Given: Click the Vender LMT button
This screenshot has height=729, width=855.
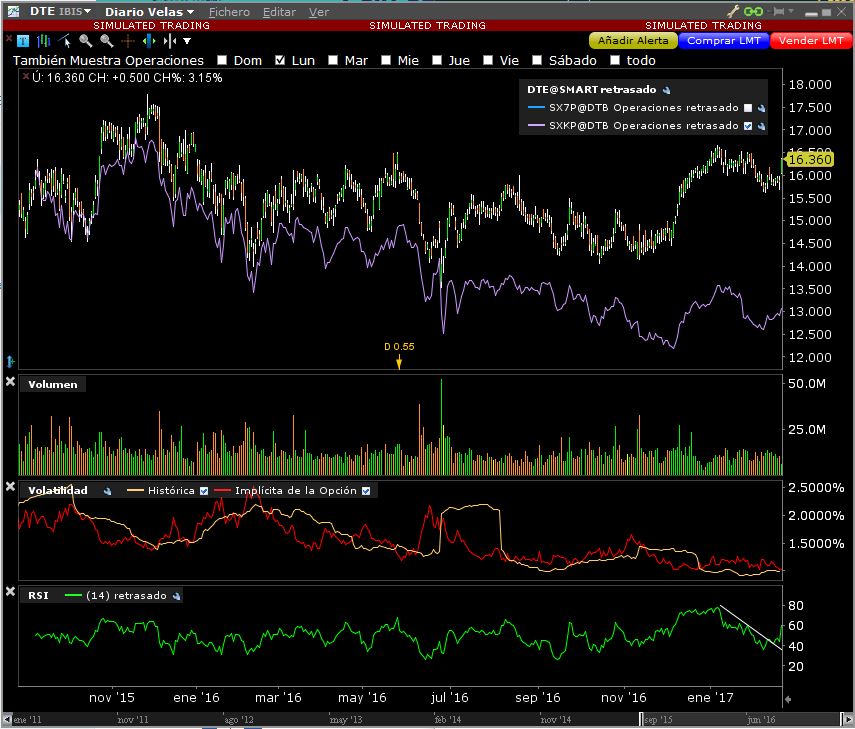Looking at the screenshot, I should tap(811, 41).
